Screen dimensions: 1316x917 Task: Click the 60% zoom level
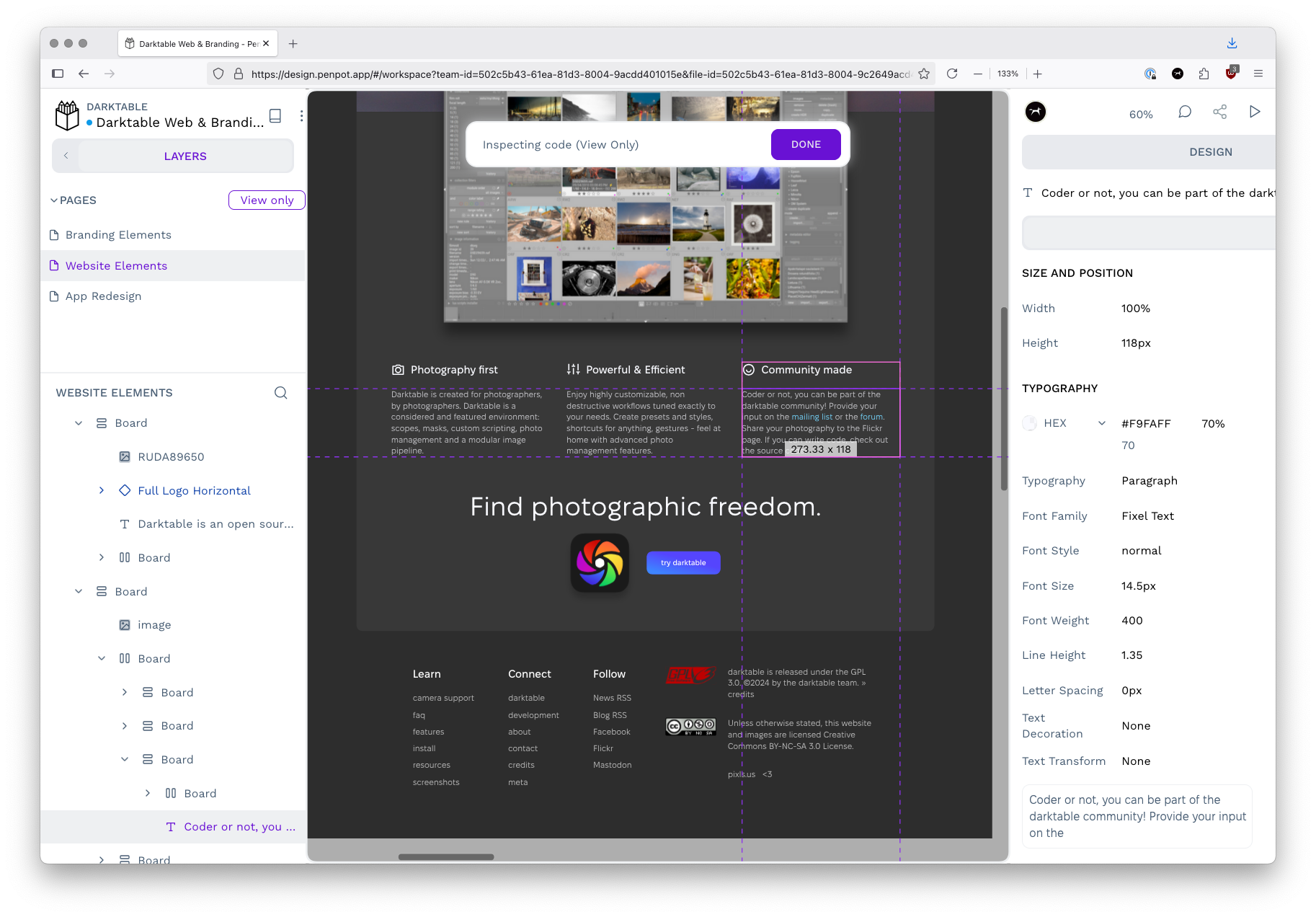pyautogui.click(x=1141, y=115)
